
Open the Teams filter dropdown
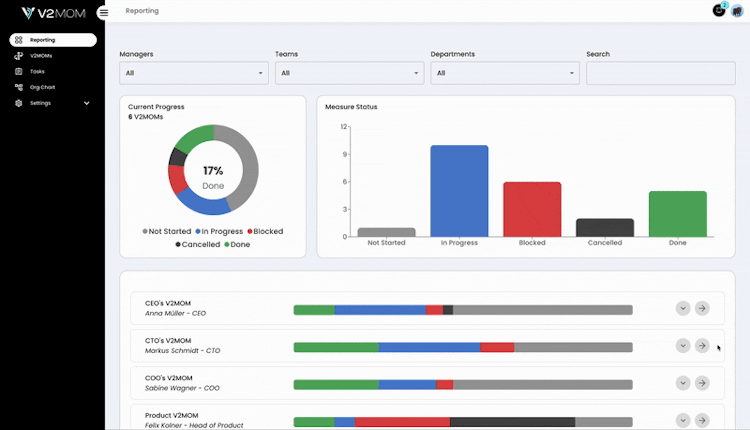click(x=349, y=73)
